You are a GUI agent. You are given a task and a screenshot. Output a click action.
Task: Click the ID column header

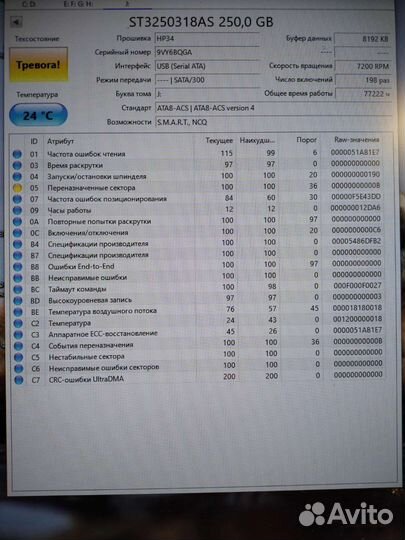[34, 142]
